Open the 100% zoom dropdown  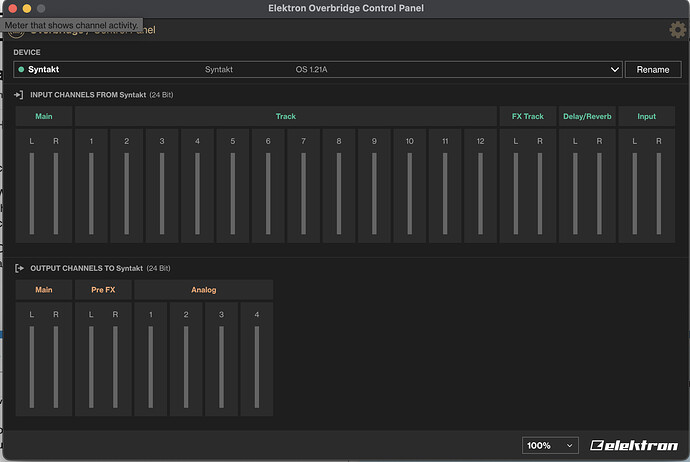point(550,445)
